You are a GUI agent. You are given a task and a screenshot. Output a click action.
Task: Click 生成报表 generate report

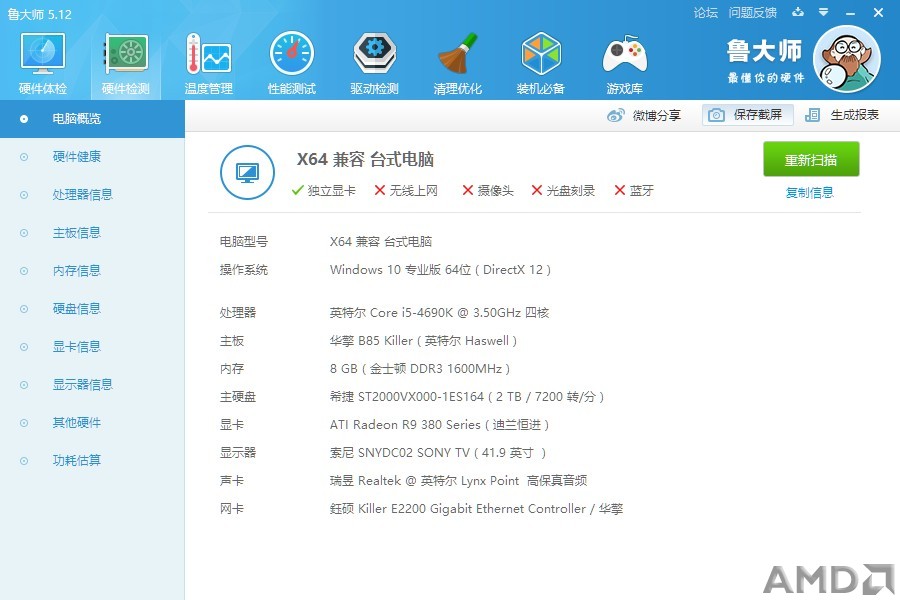[x=842, y=115]
